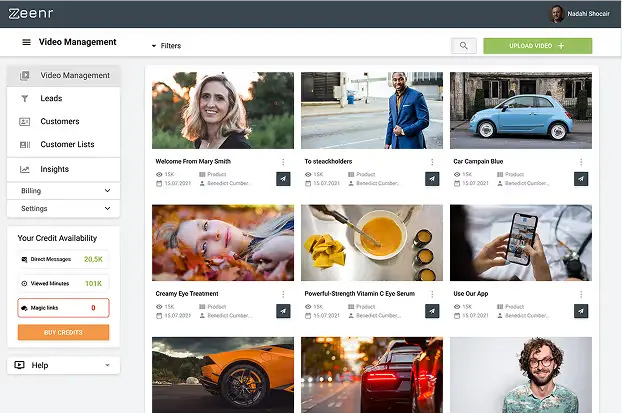The height and width of the screenshot is (414, 622).
Task: Open three-dot menu for Vitamin C Eye Serum
Action: tap(432, 294)
